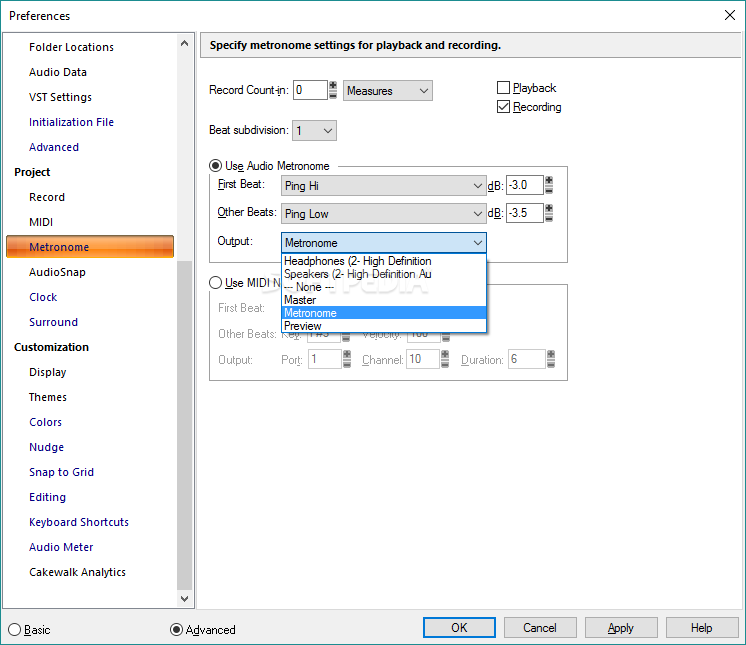Select None in the Output list

[384, 287]
